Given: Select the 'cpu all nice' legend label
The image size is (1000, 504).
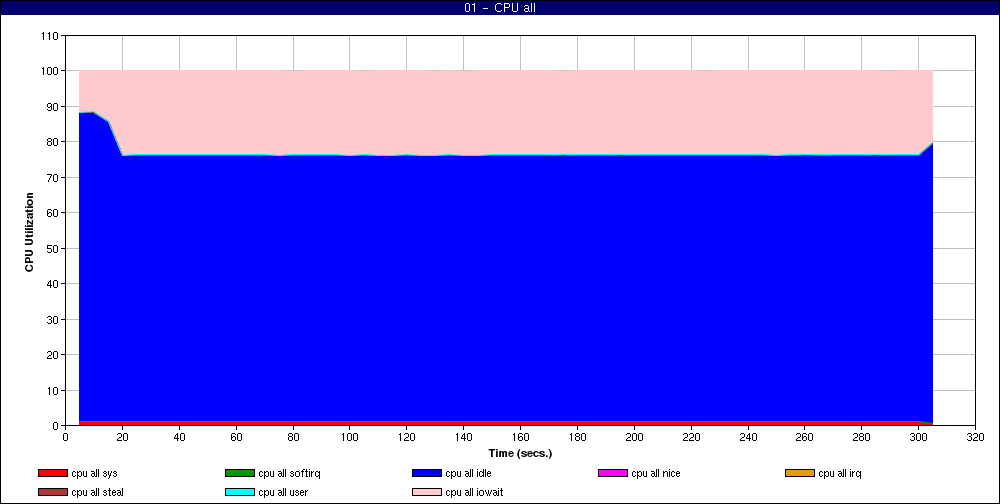Looking at the screenshot, I should 656,473.
